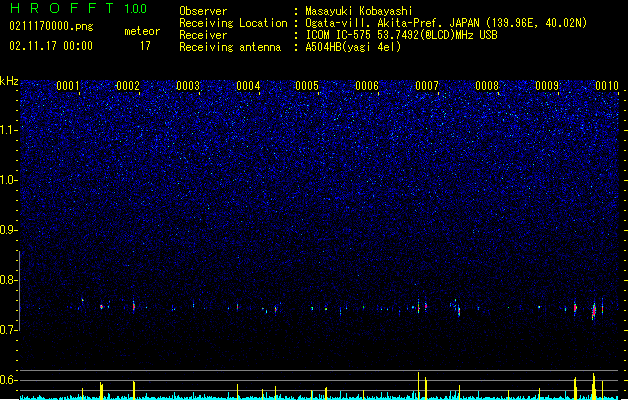The image size is (629, 400).
Task: Click the 0.6 kHz axis label
Action: 9,380
